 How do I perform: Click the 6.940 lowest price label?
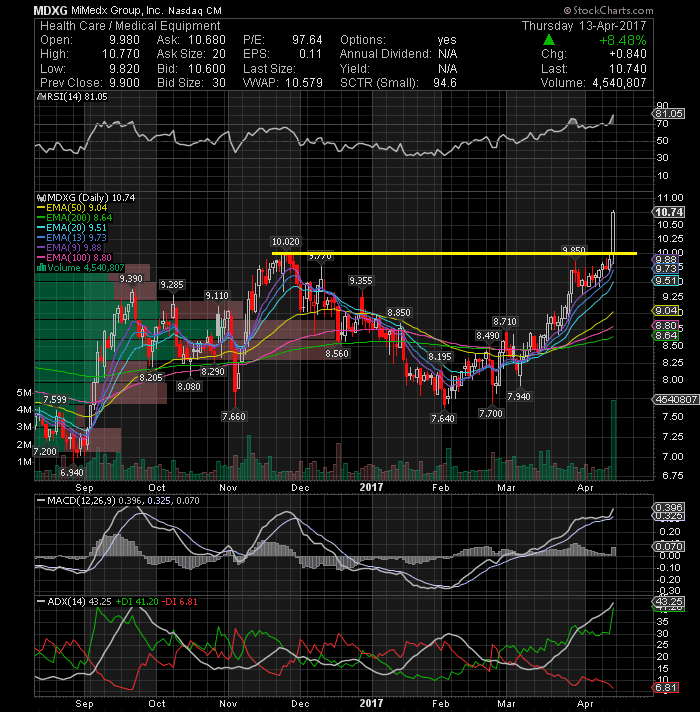point(72,472)
